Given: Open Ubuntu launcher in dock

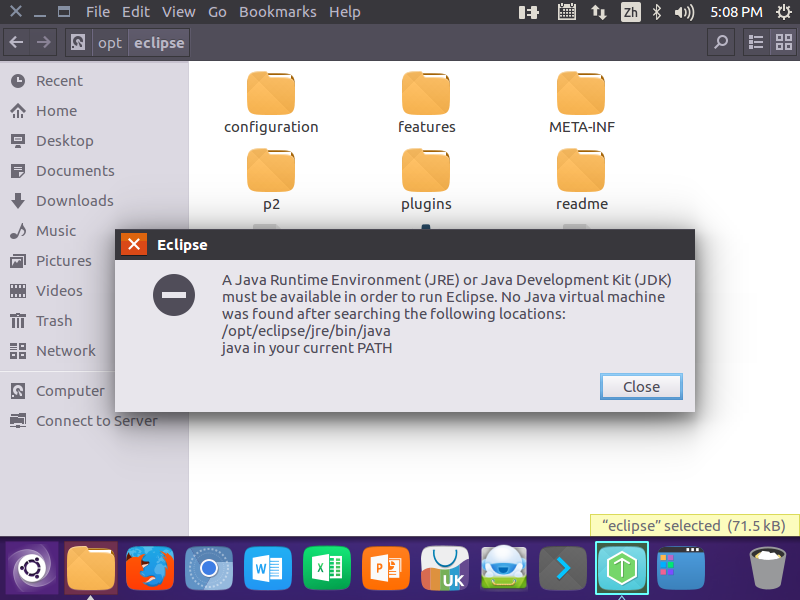Looking at the screenshot, I should pos(32,568).
